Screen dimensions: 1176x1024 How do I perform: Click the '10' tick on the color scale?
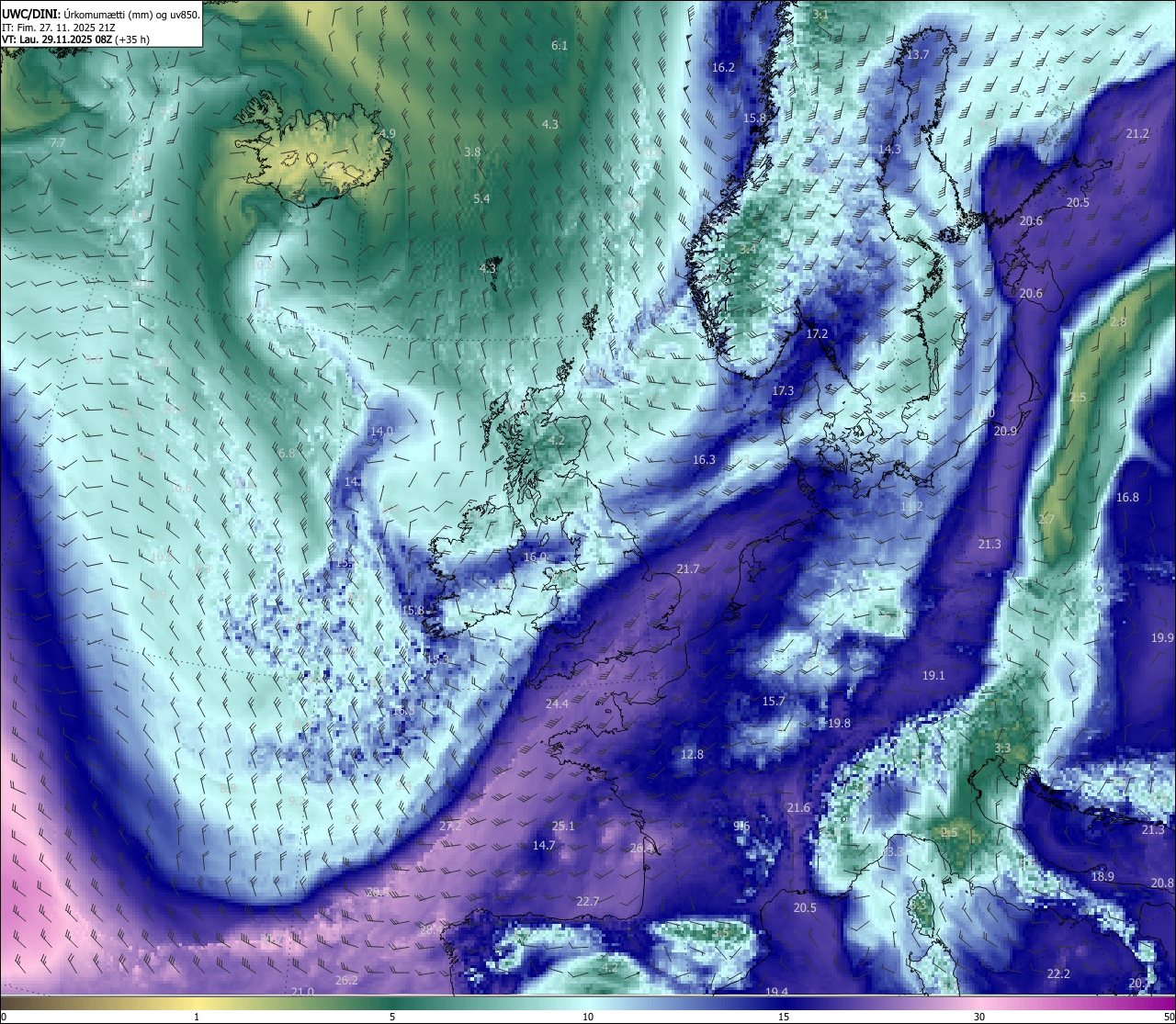coord(588,1017)
